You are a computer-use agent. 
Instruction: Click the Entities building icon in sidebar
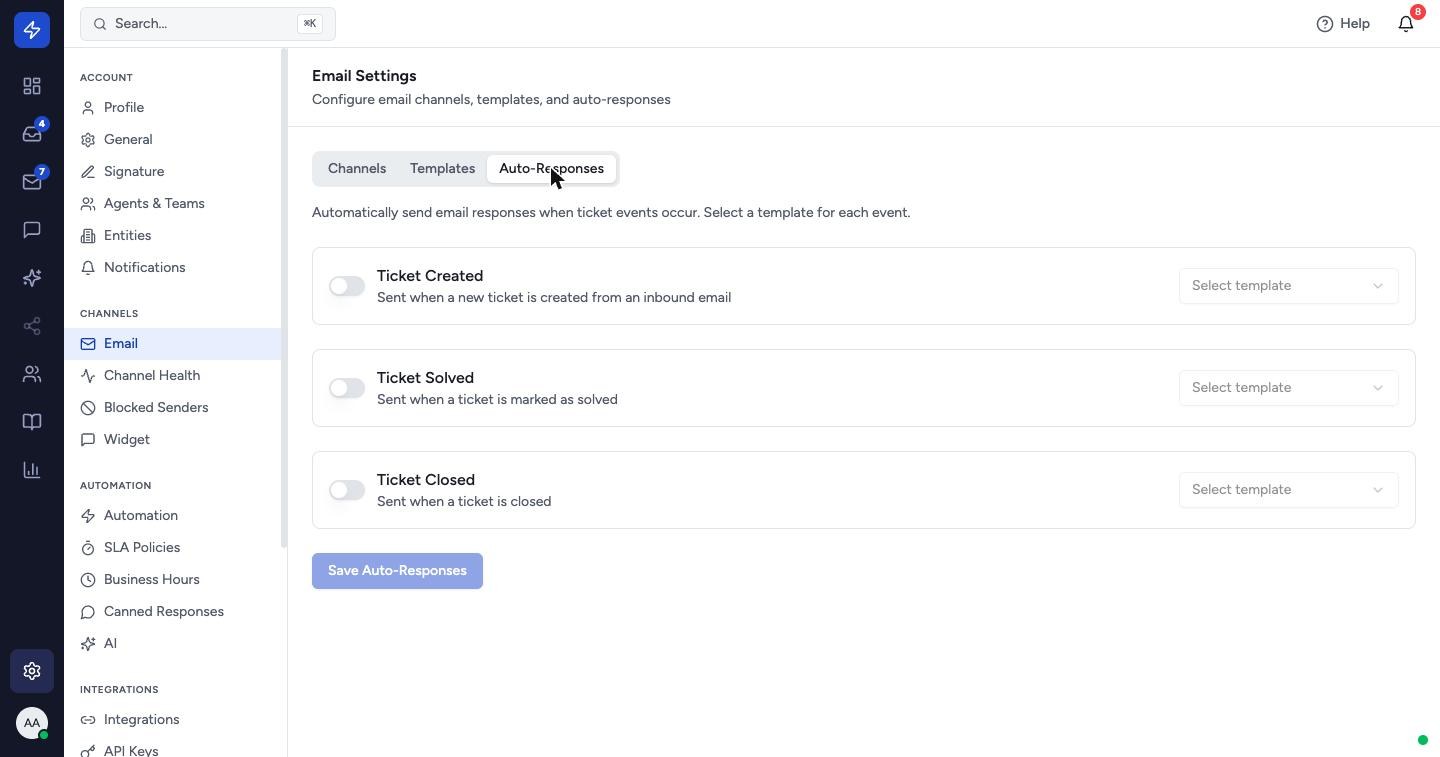88,235
